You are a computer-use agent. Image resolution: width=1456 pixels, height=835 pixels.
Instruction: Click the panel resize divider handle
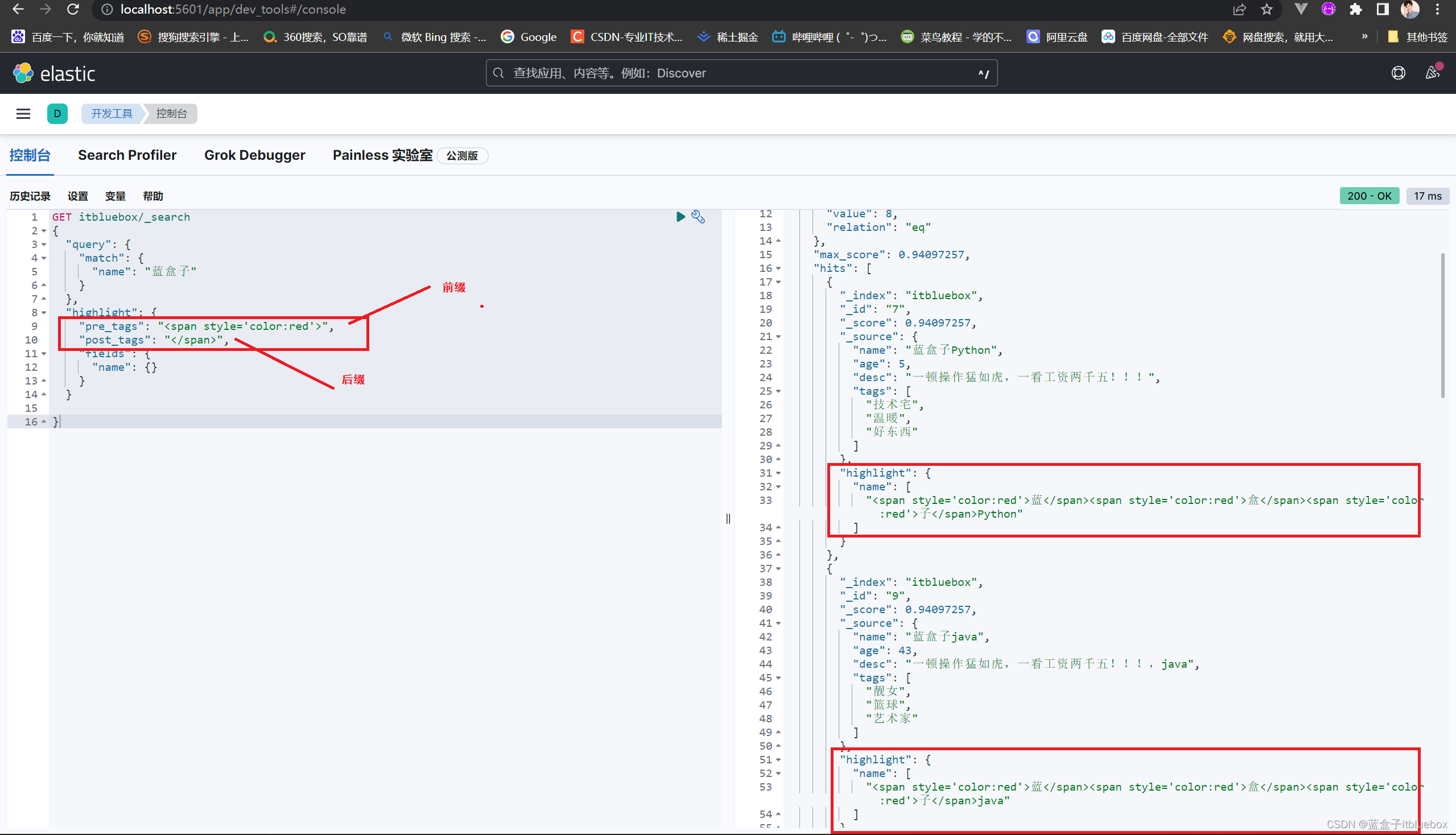click(728, 519)
